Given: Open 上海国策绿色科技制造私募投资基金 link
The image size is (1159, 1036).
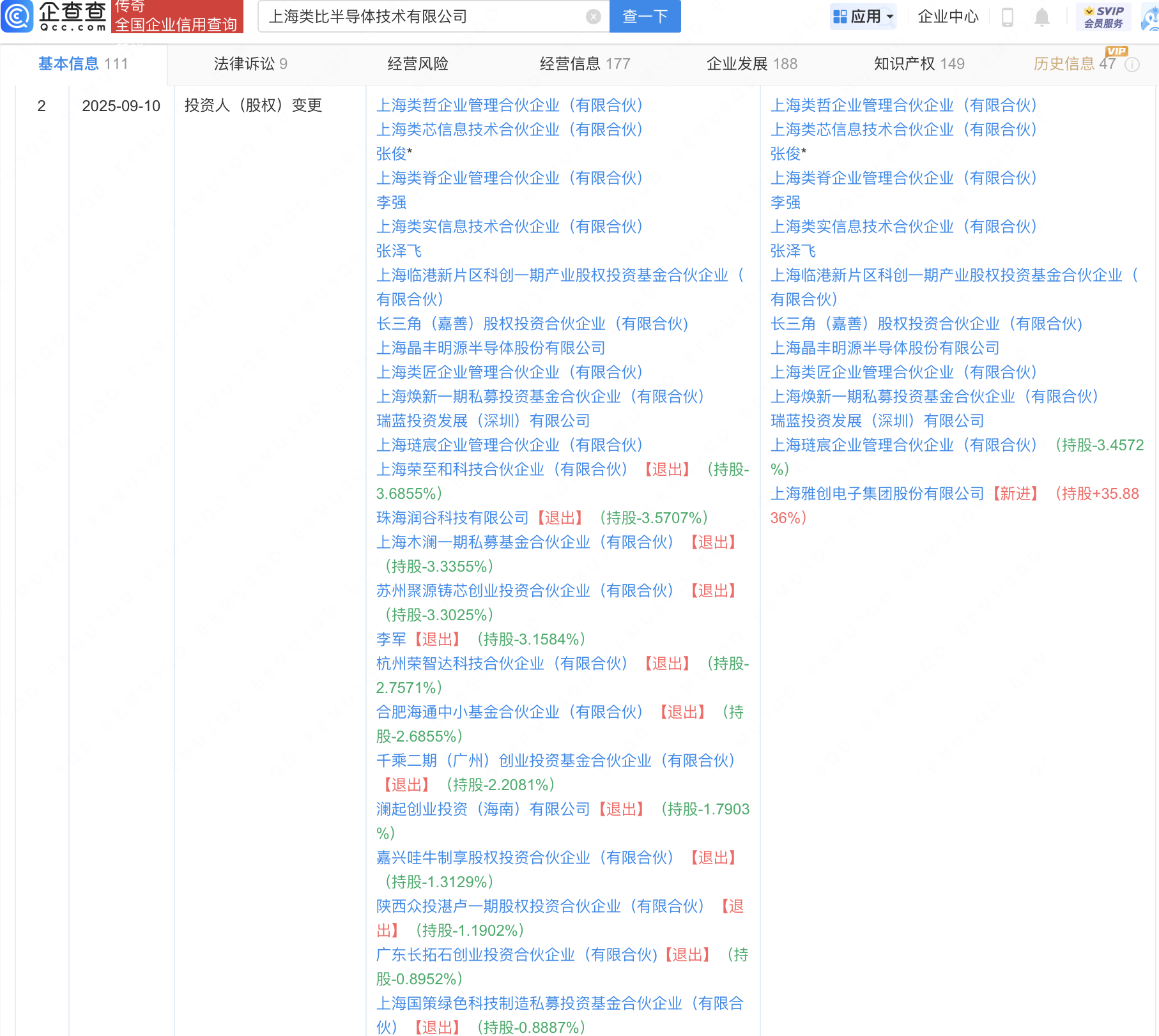Looking at the screenshot, I should [x=560, y=1015].
